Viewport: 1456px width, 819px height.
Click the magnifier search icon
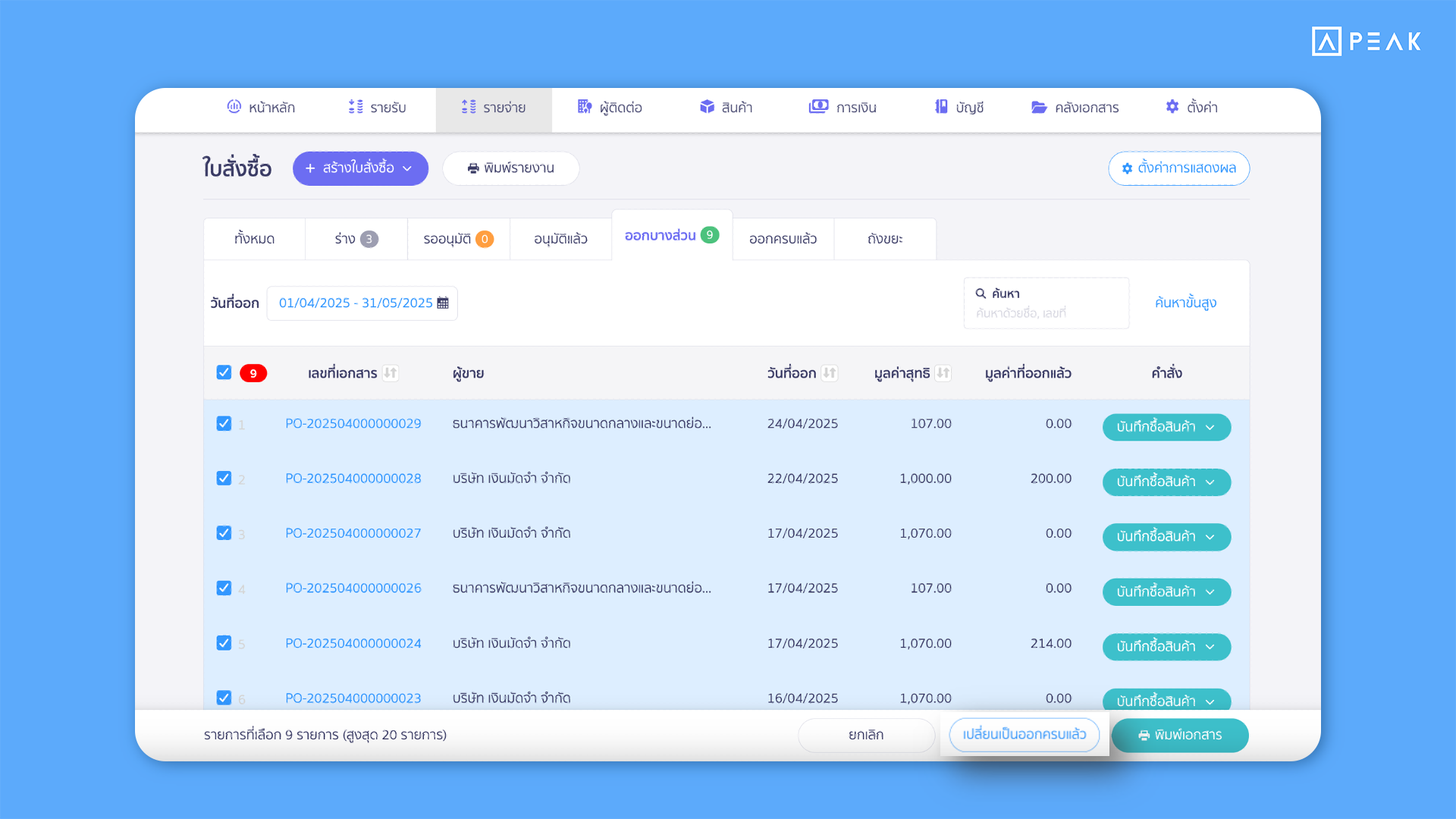point(981,293)
